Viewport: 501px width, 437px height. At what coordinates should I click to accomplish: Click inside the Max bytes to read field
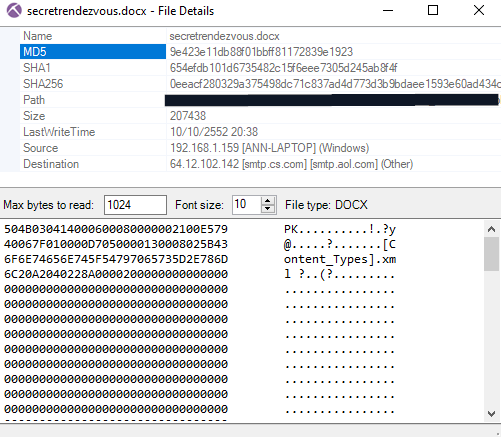(x=135, y=205)
